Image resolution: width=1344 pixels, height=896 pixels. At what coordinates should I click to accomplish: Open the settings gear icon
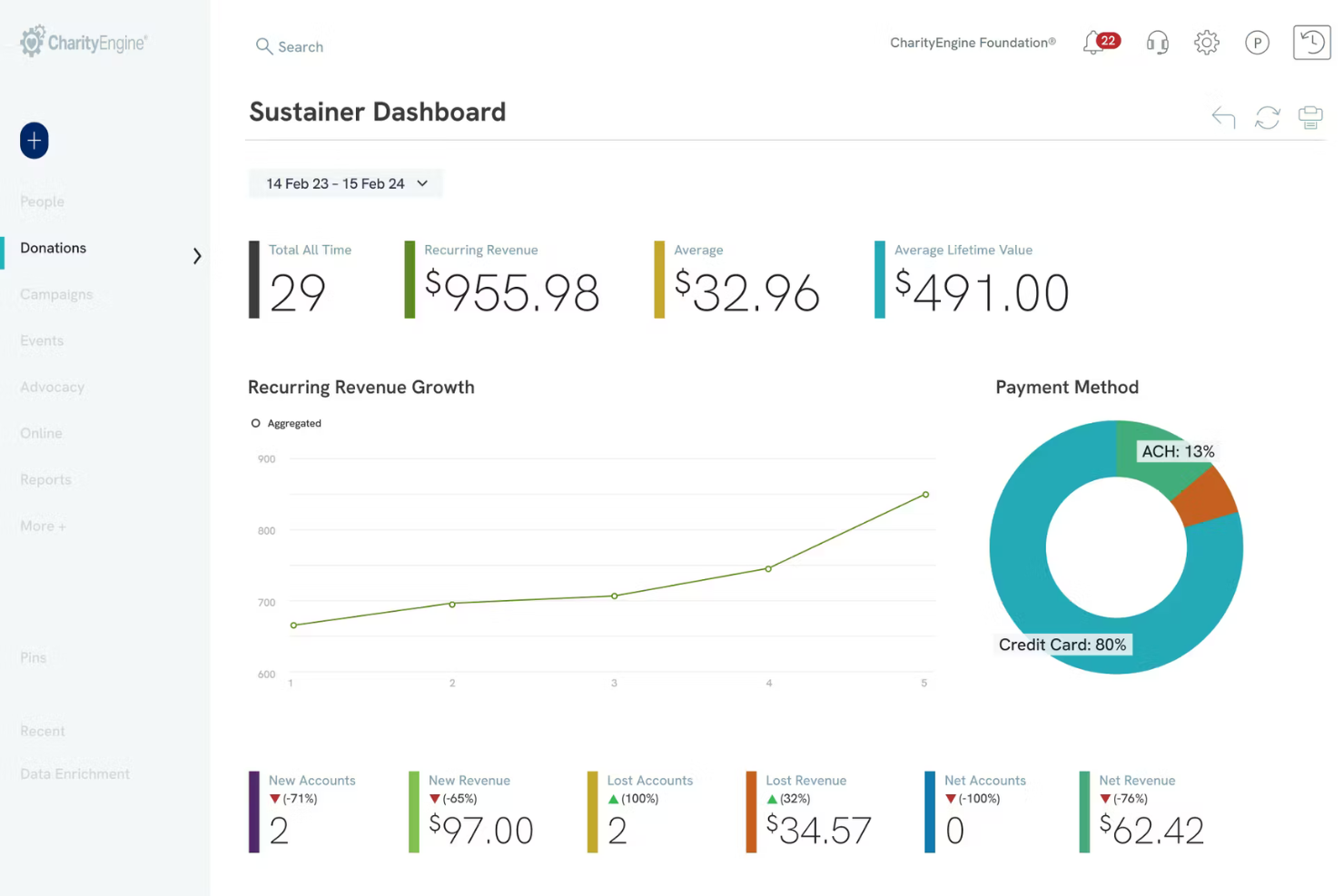1207,43
